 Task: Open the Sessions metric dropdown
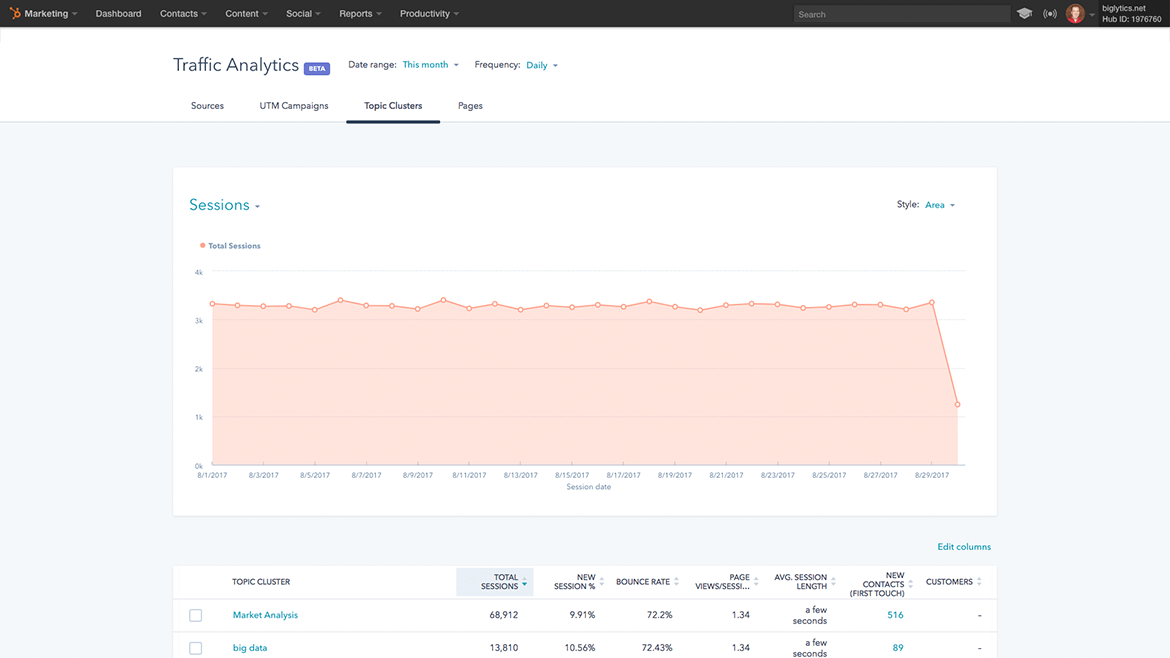pyautogui.click(x=224, y=205)
